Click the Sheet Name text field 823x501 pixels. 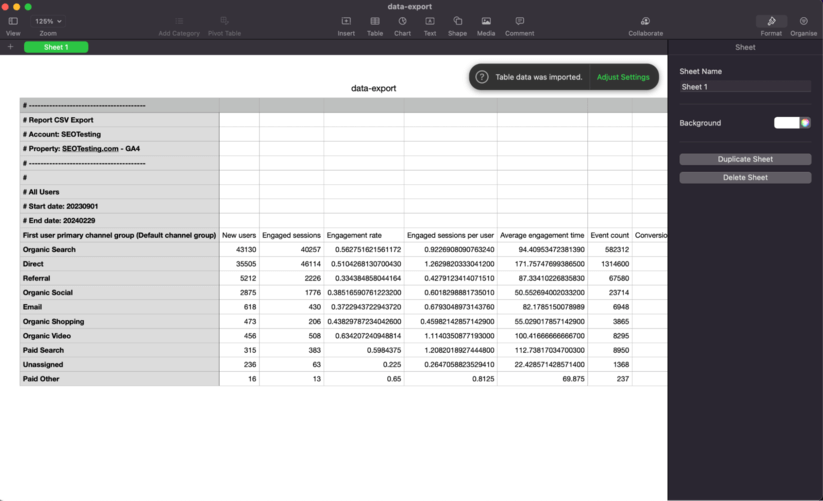pos(745,87)
